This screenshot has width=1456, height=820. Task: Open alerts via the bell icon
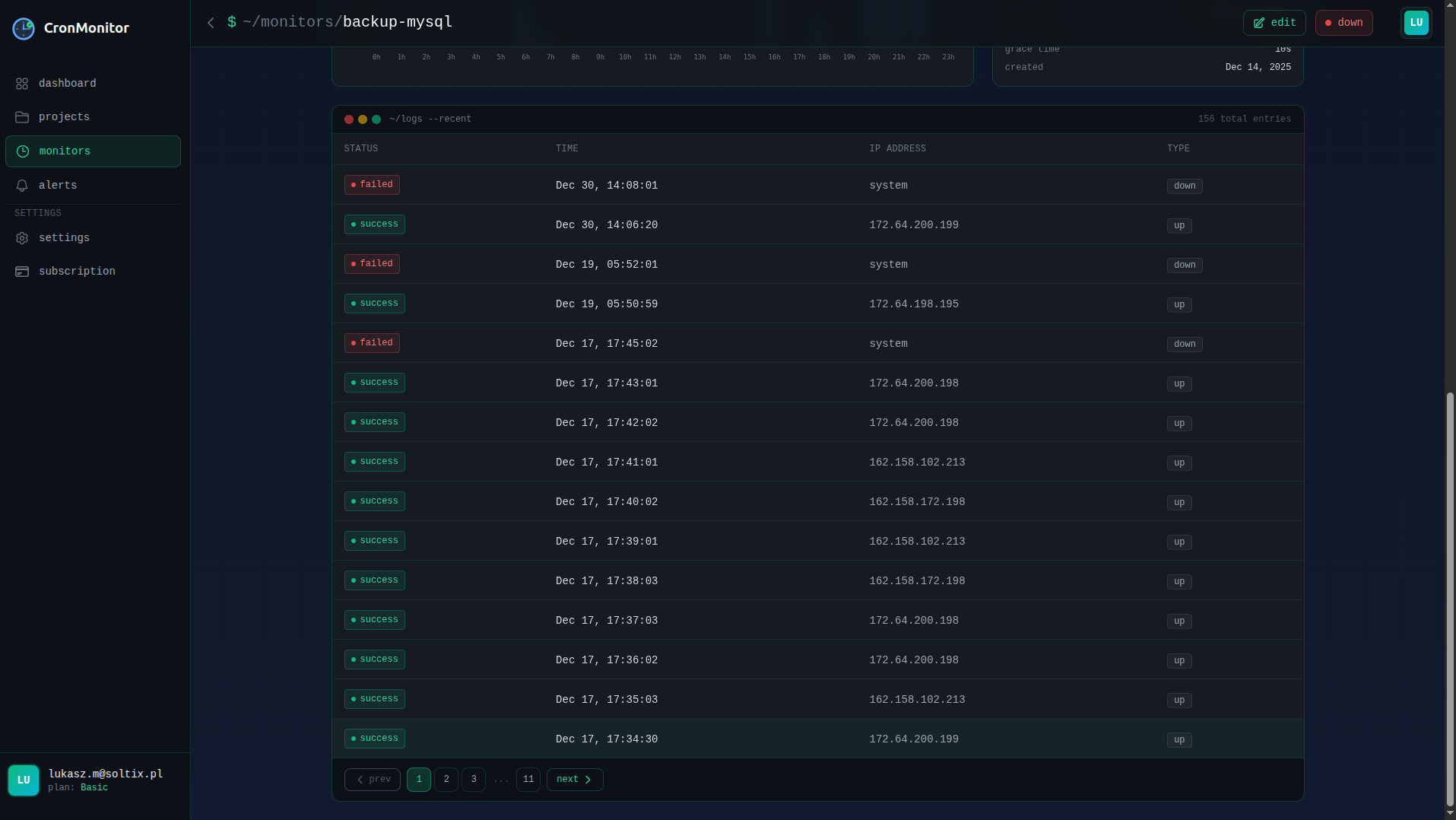pos(22,185)
